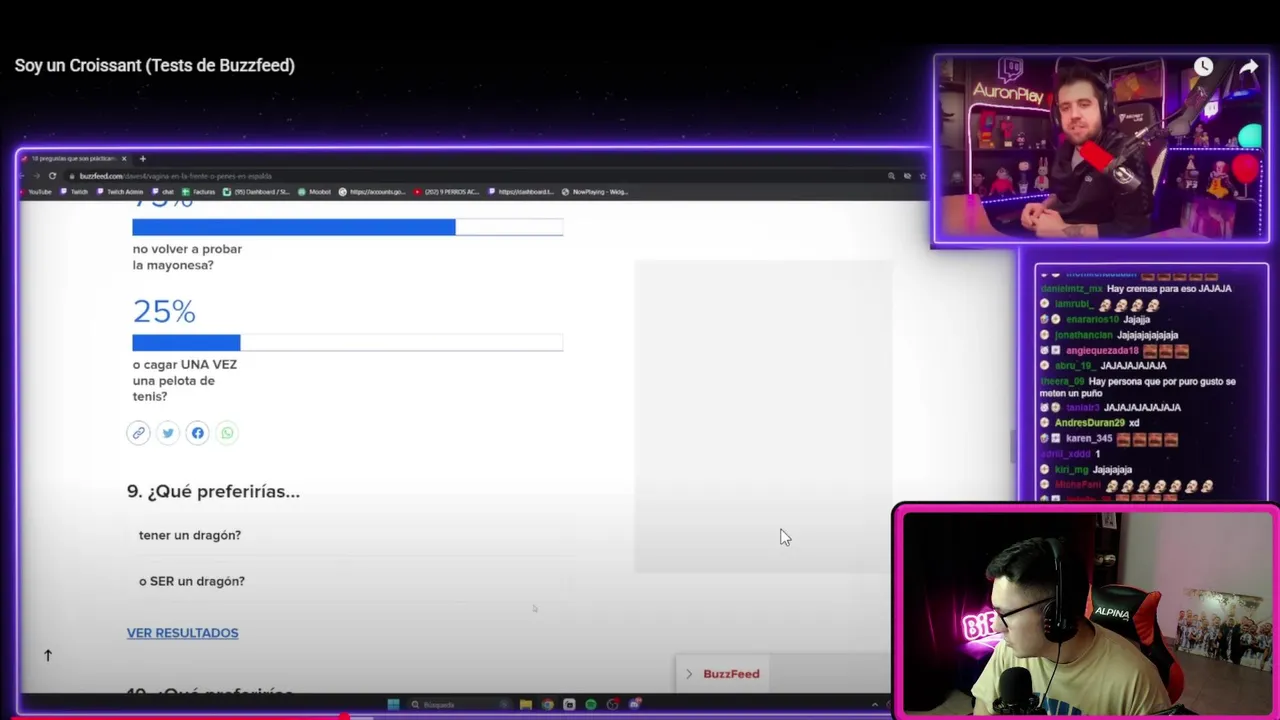Open the YouTube bookmark

tap(35, 192)
